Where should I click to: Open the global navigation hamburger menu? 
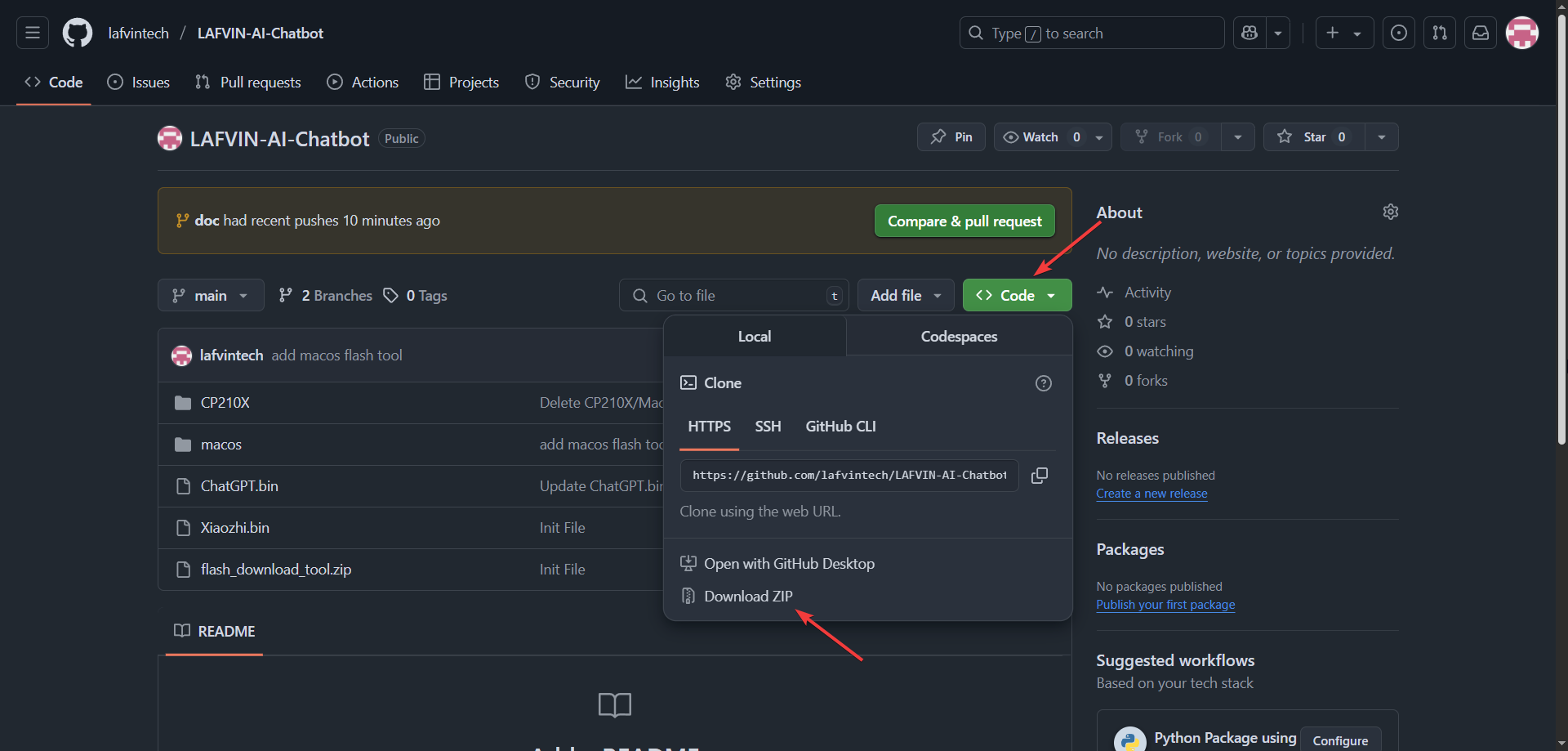pos(33,33)
